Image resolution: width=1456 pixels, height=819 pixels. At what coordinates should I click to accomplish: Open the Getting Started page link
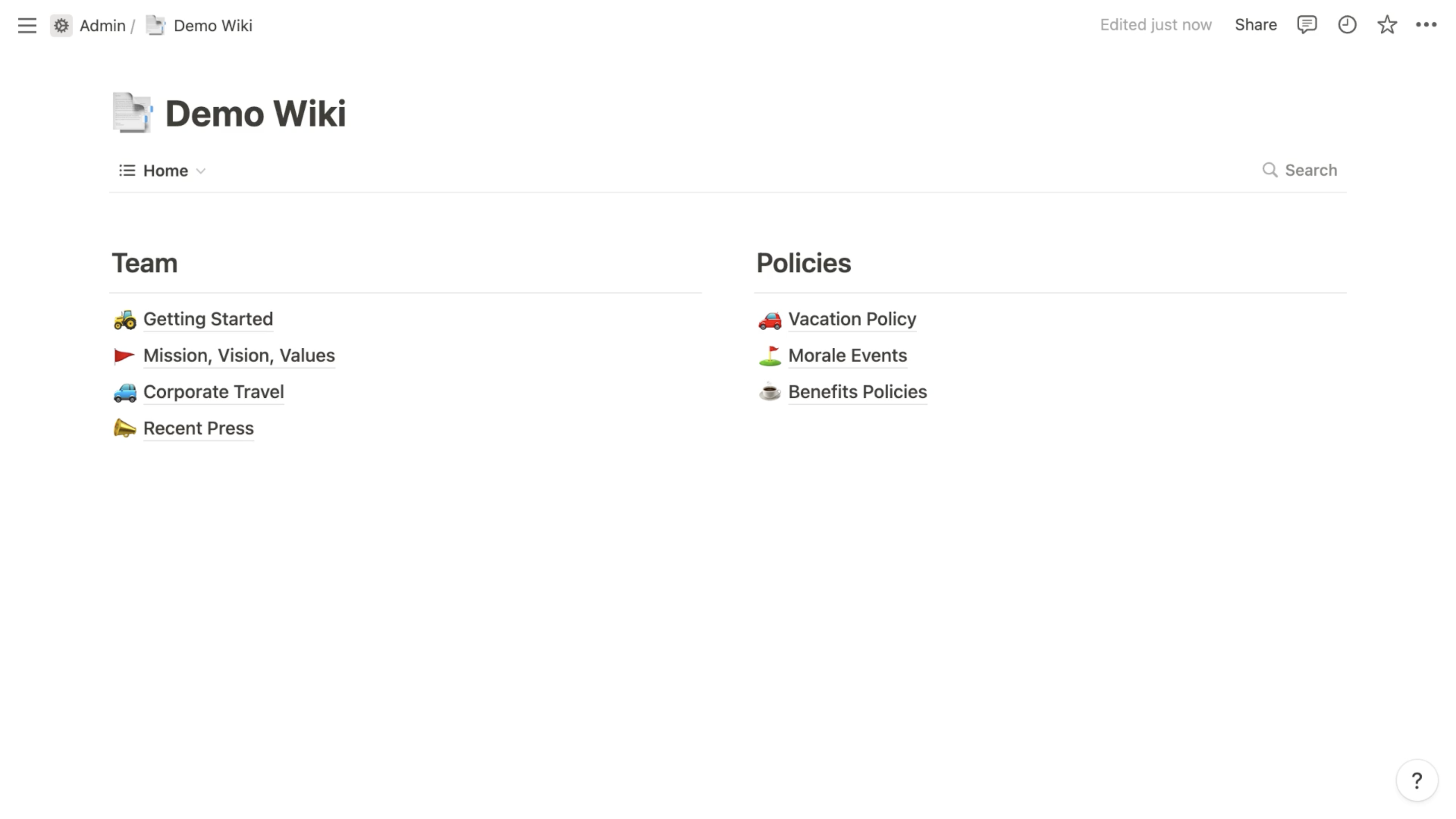(208, 320)
